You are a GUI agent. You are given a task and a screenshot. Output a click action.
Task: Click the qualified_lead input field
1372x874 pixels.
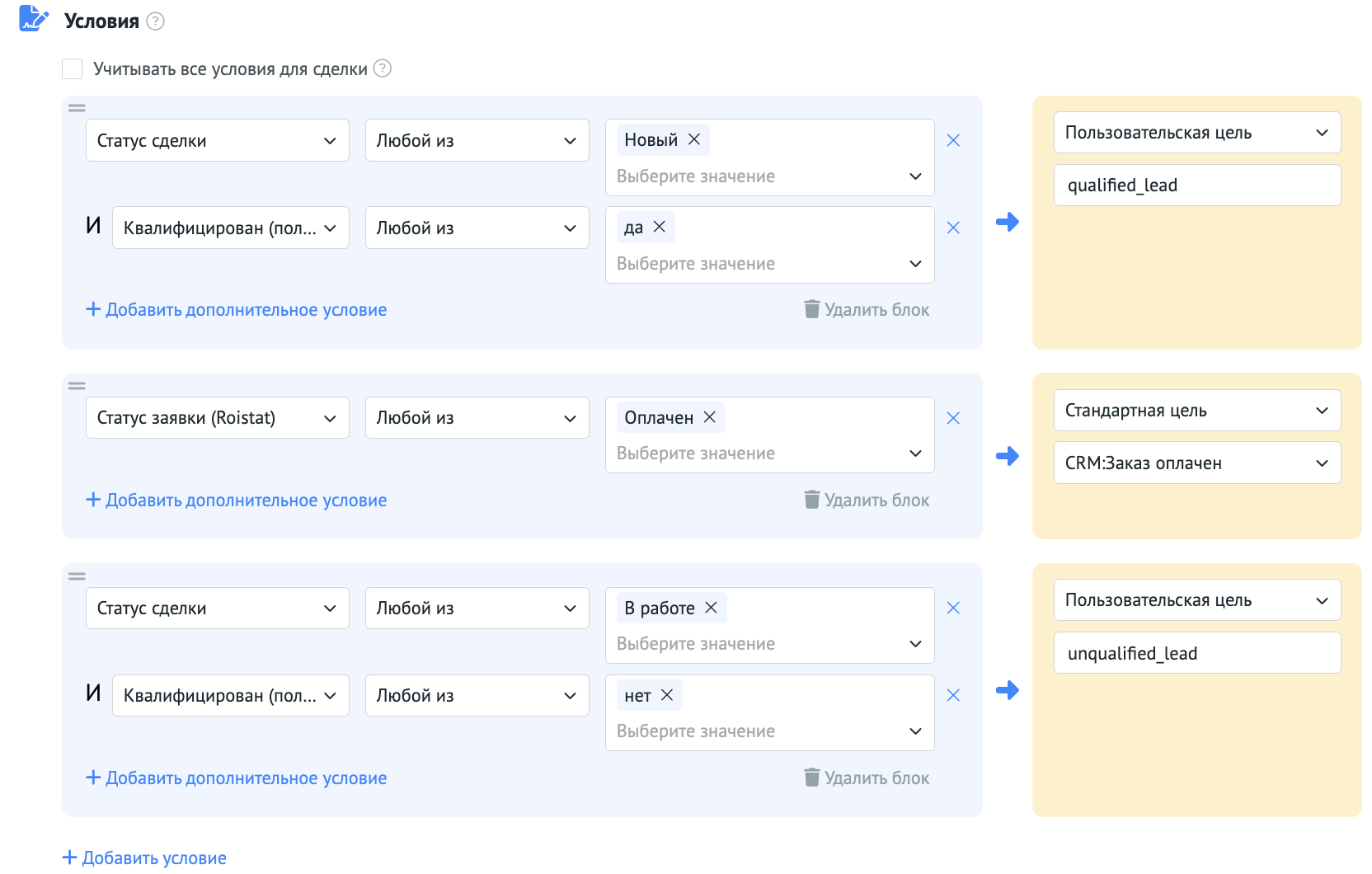(1196, 185)
